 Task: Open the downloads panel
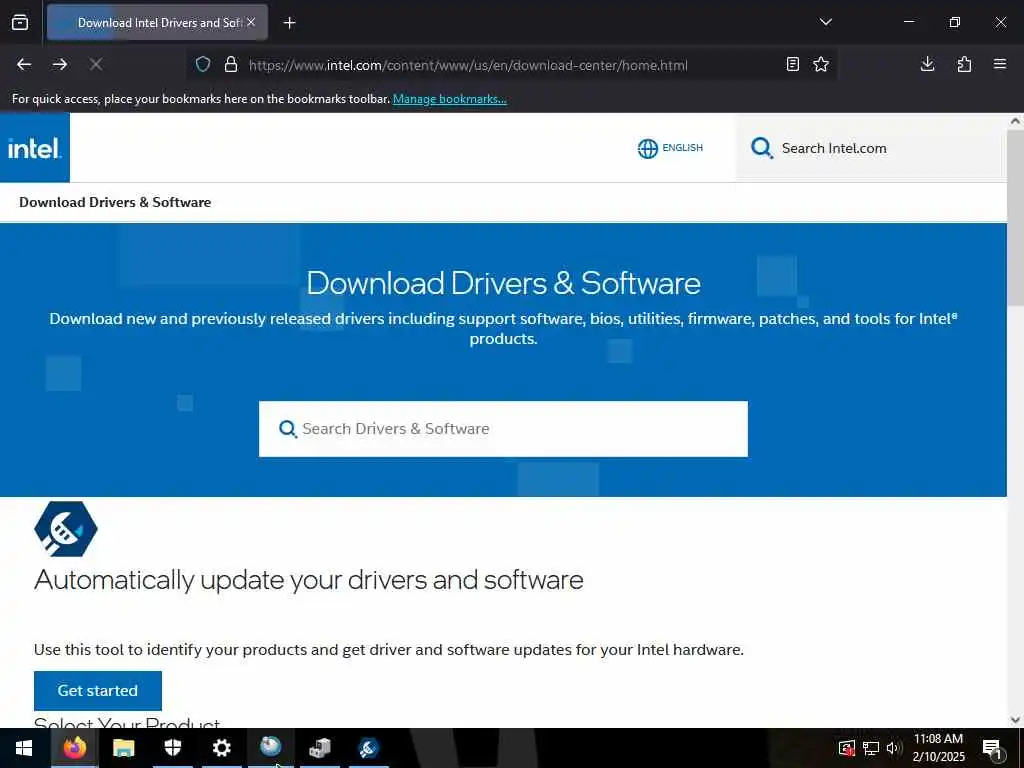tap(927, 64)
